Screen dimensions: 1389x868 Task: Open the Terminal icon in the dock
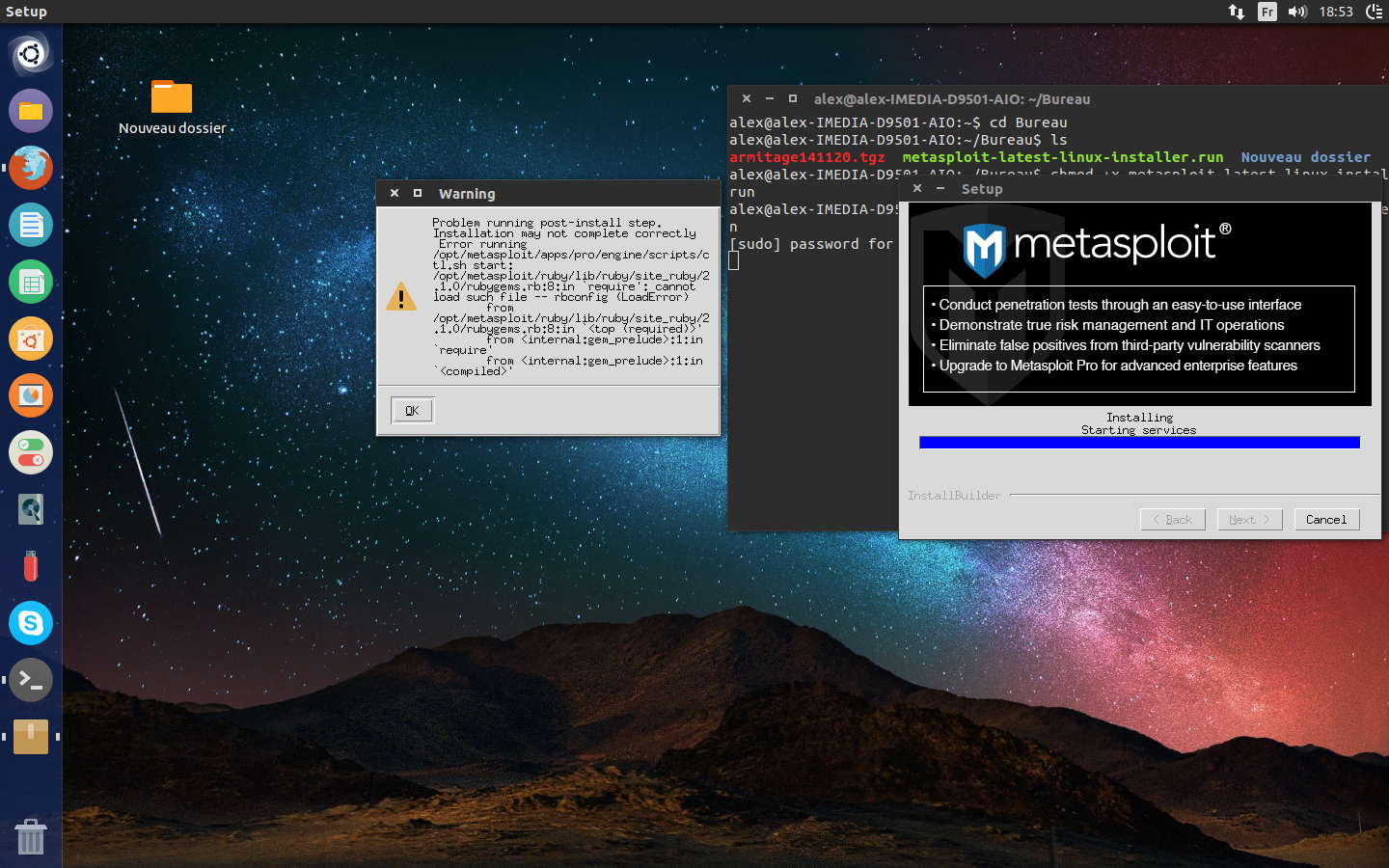pos(31,680)
